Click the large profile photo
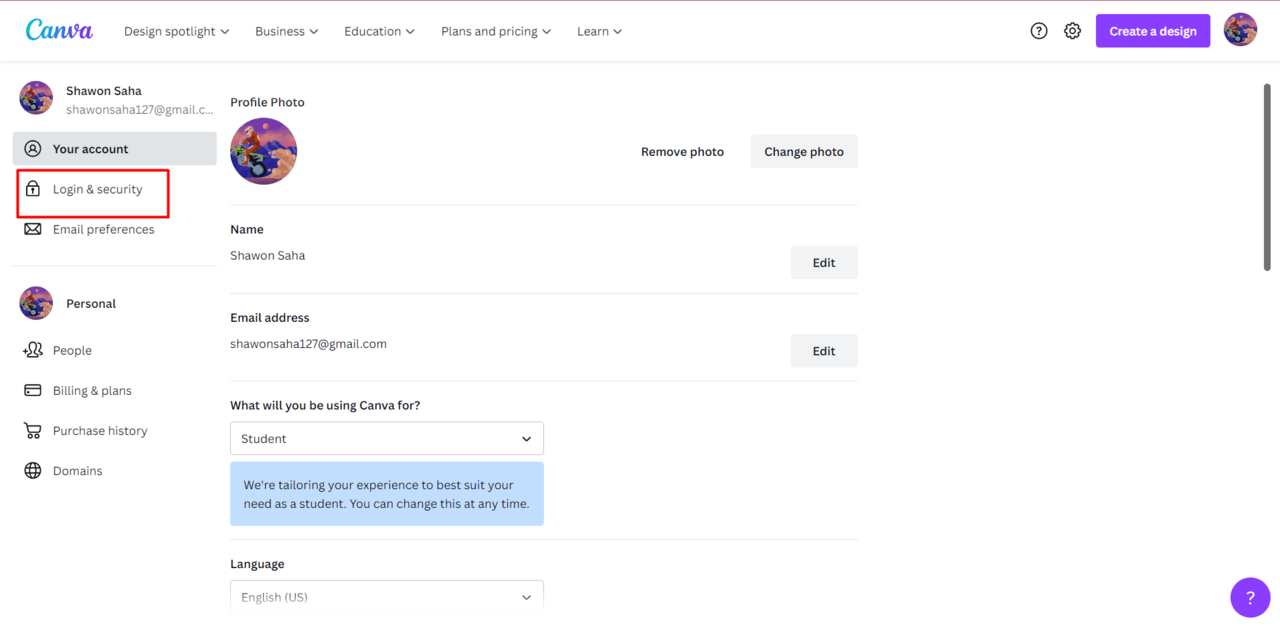The image size is (1280, 629). click(264, 151)
